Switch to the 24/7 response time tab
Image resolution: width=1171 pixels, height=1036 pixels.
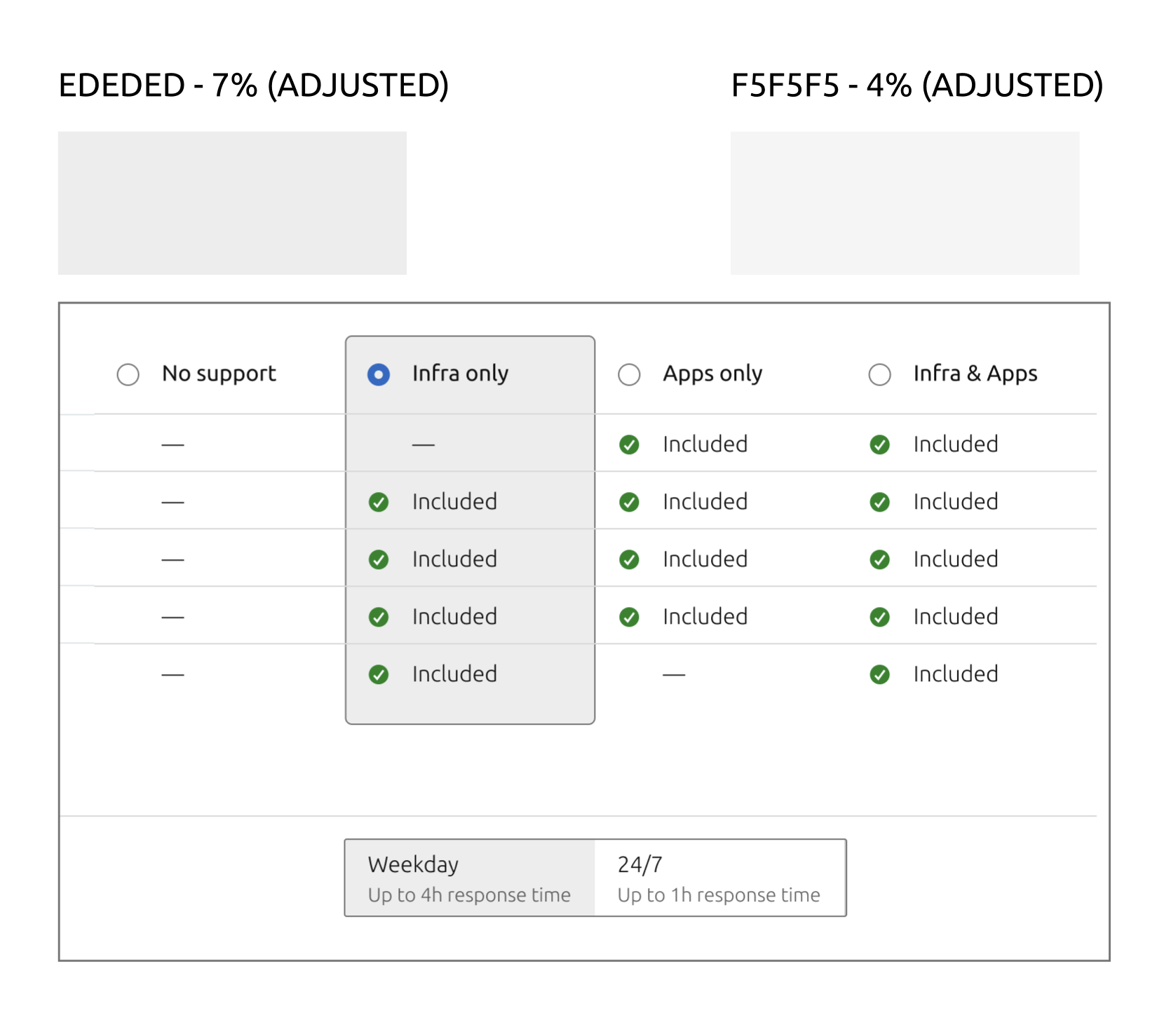coord(720,878)
